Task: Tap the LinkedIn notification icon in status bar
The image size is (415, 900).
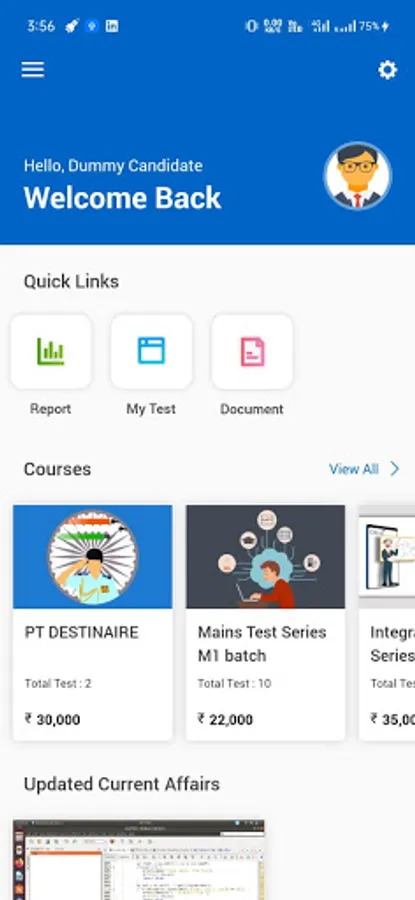Action: pos(112,26)
